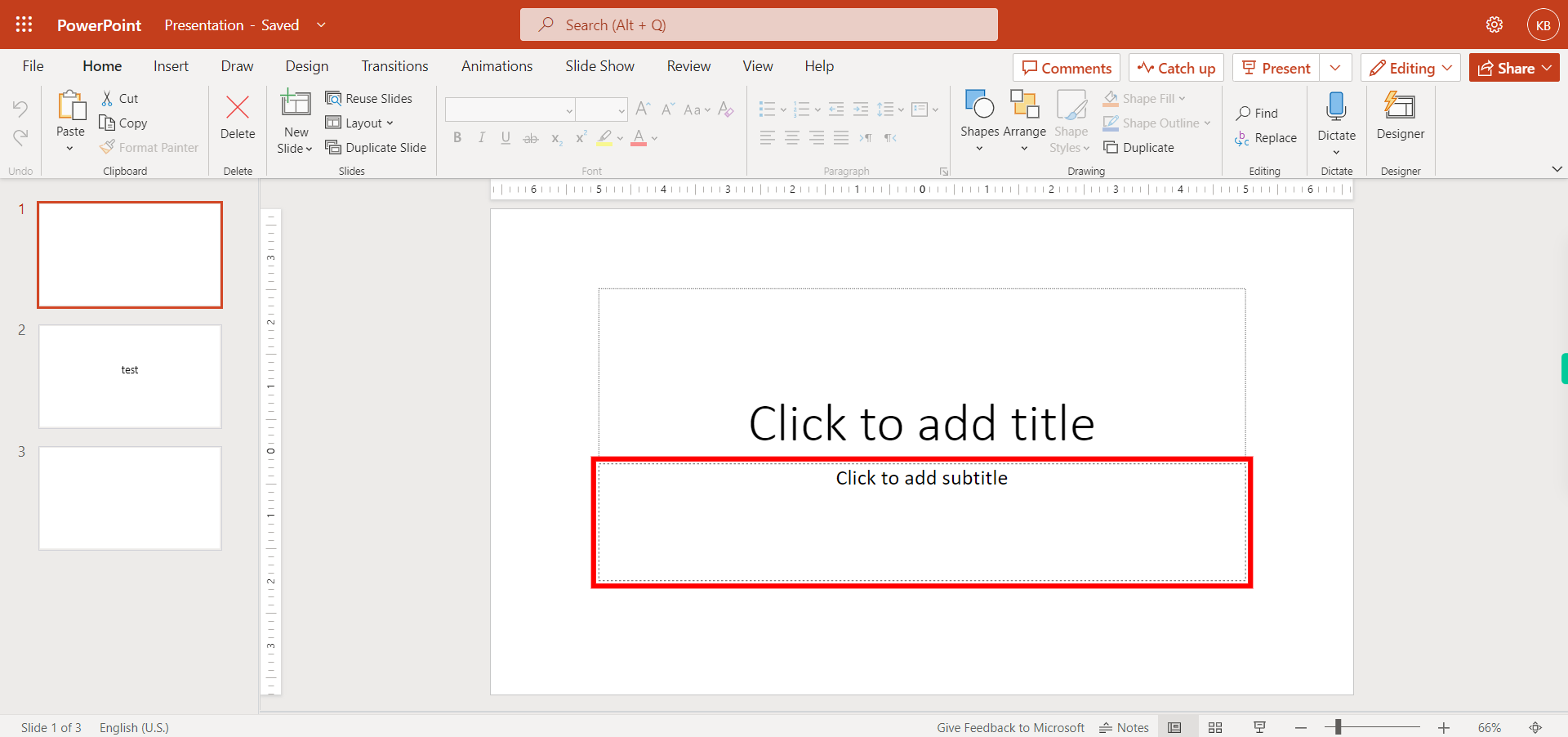This screenshot has height=737, width=1568.
Task: Toggle Center alignment
Action: click(792, 138)
